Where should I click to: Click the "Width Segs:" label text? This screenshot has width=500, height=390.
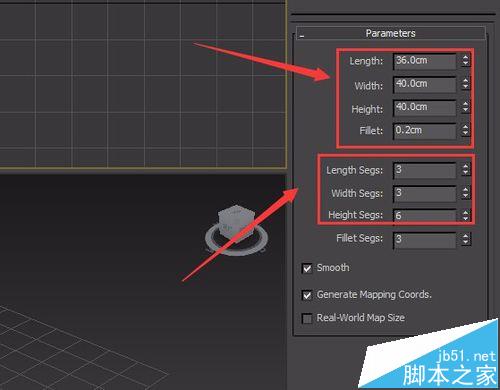coord(357,193)
